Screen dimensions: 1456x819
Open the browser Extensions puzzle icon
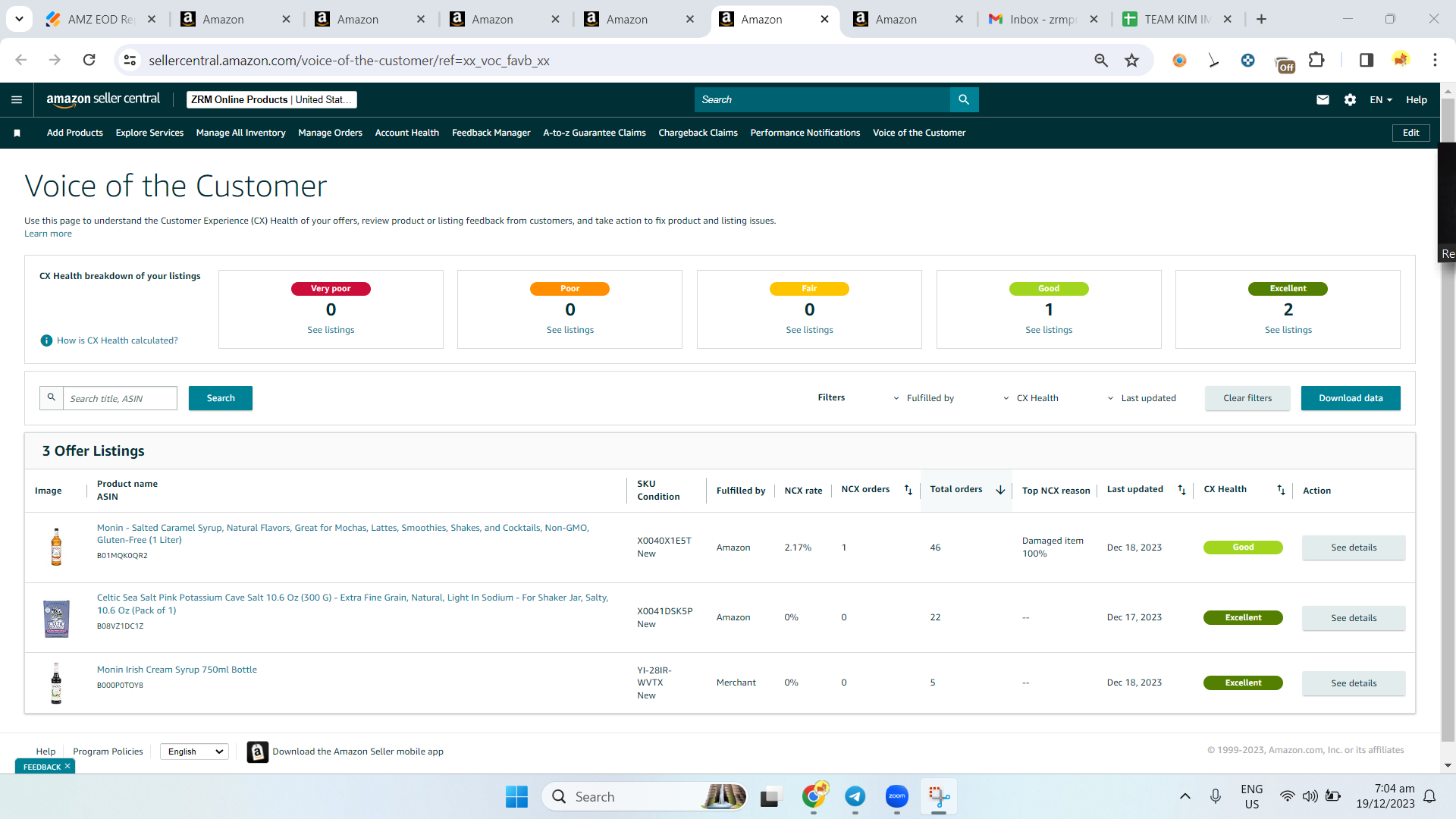[x=1316, y=60]
